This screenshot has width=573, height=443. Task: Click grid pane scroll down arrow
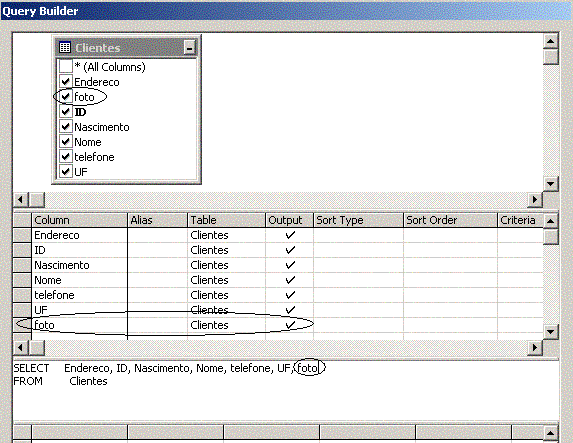(550, 332)
